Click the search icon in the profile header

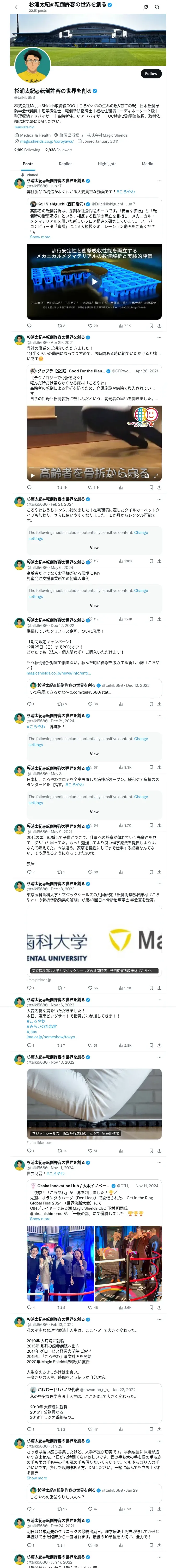point(157,7)
